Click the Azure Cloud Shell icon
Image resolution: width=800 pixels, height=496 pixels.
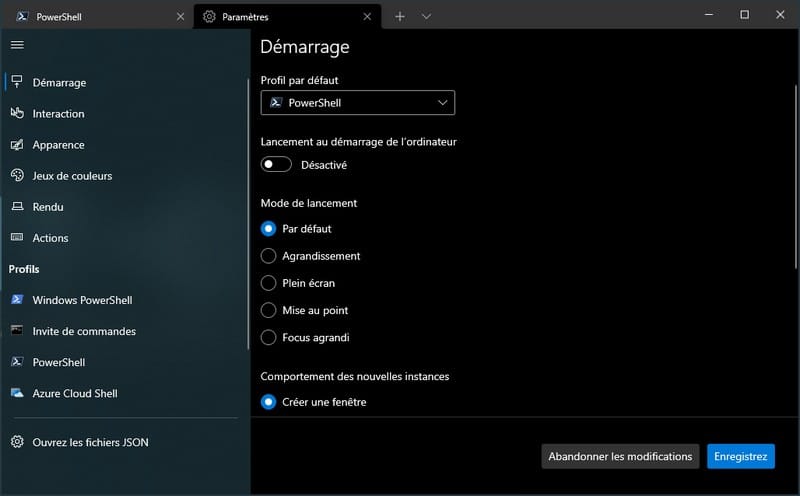tap(17, 392)
